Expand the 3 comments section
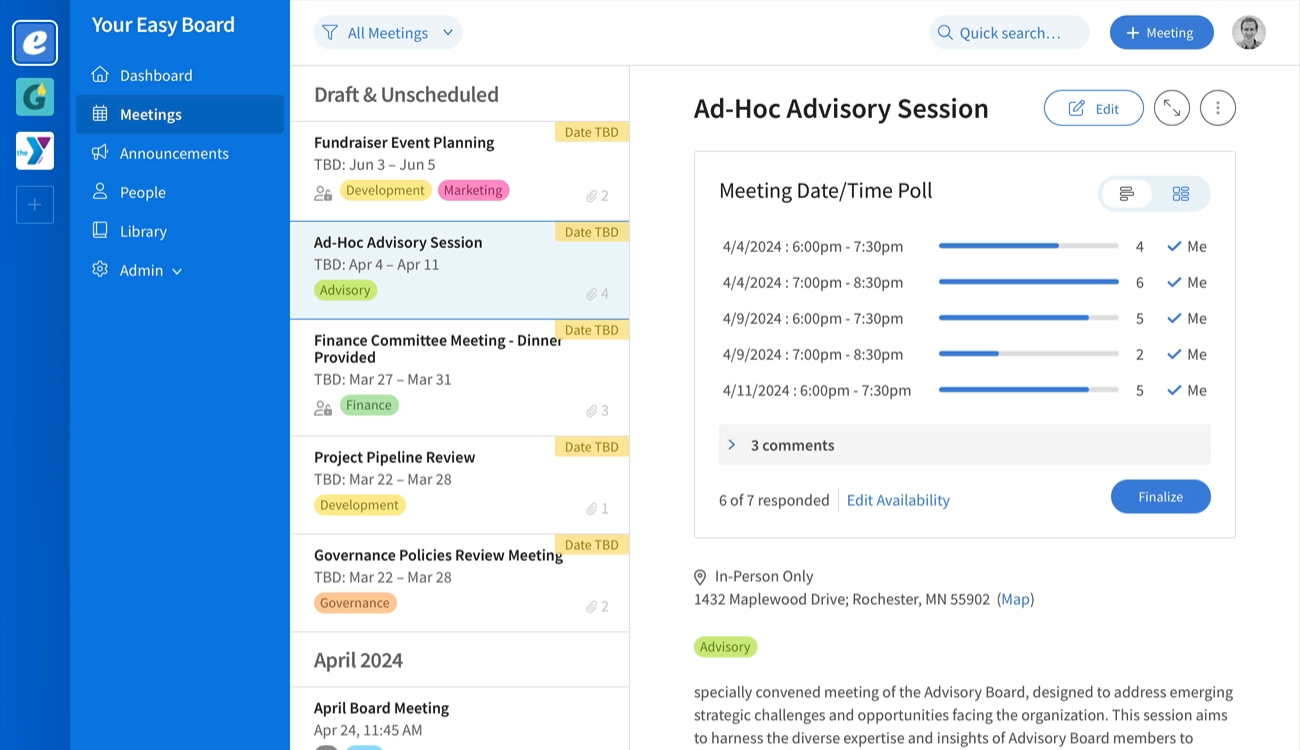 click(x=964, y=445)
